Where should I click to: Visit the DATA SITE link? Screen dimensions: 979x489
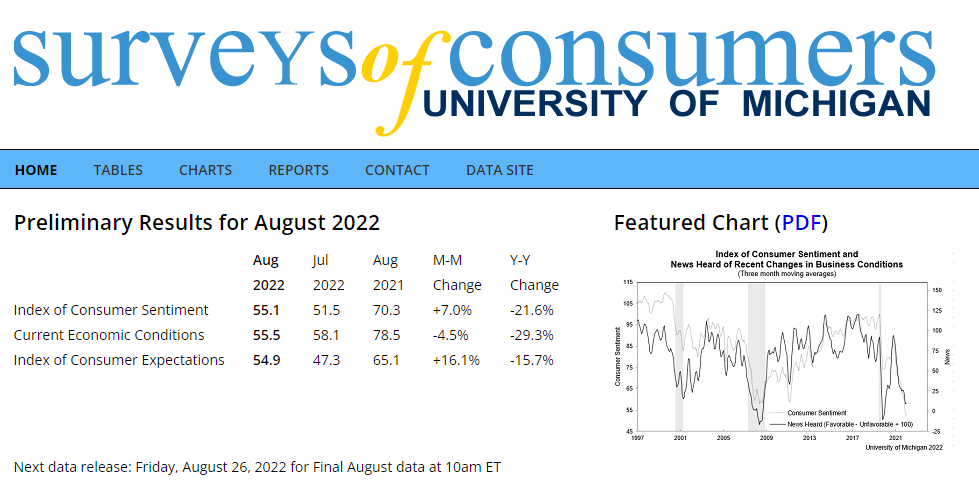point(499,170)
